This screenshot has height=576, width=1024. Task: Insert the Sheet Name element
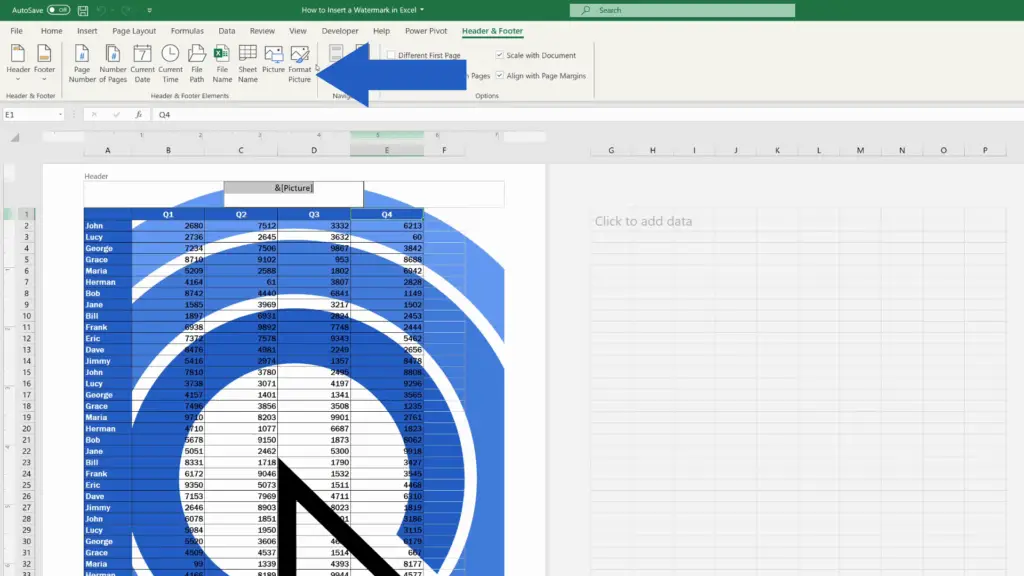[248, 63]
